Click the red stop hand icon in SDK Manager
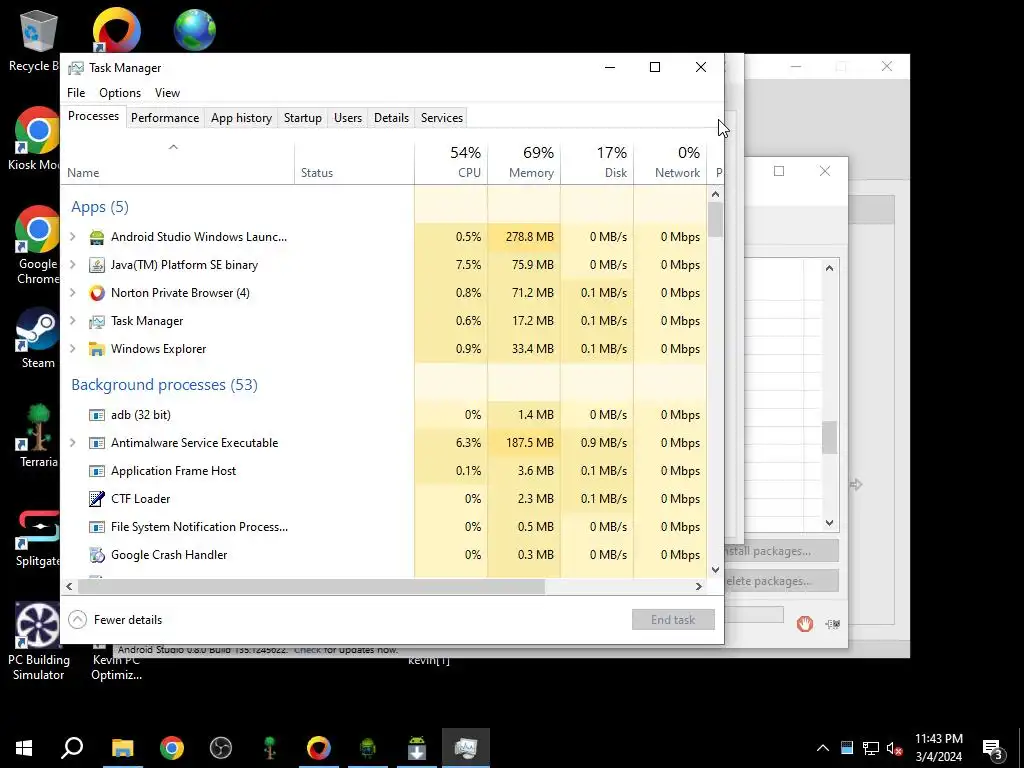Viewport: 1024px width, 768px height. click(805, 624)
